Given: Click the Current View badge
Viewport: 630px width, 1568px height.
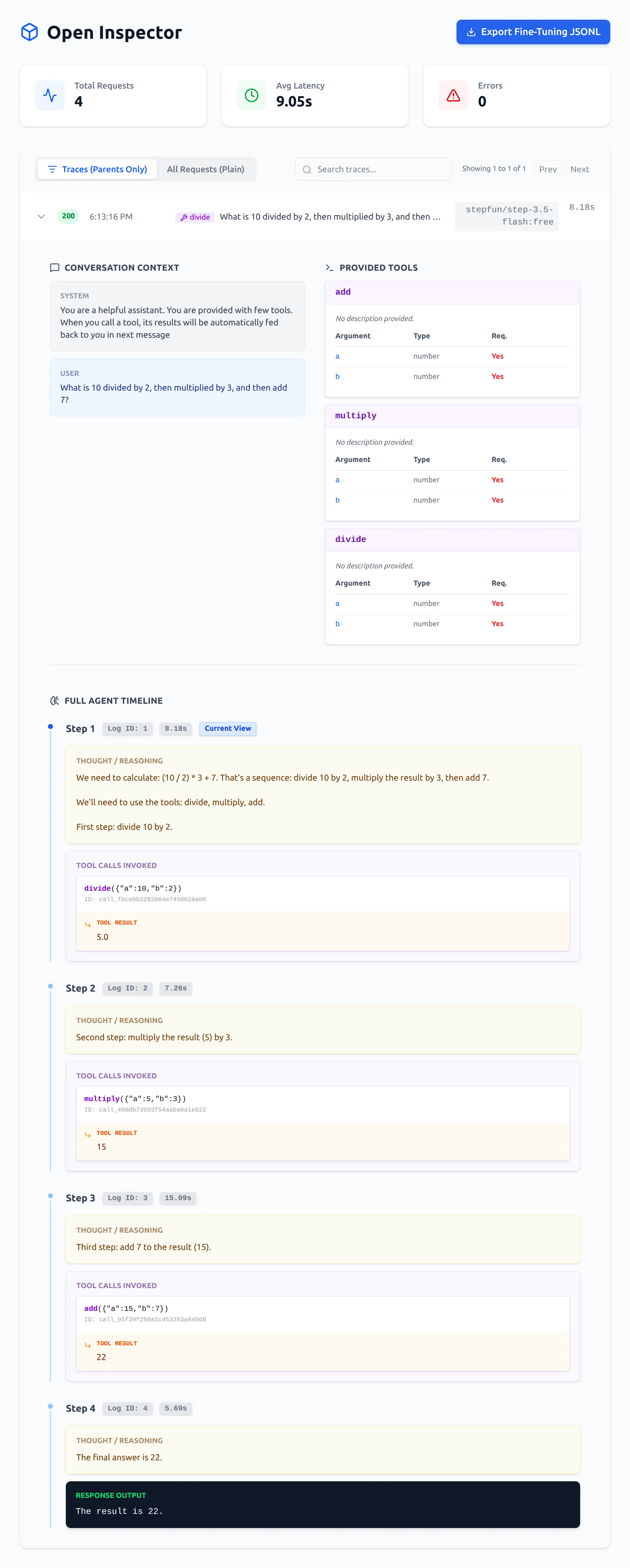Looking at the screenshot, I should pyautogui.click(x=228, y=729).
